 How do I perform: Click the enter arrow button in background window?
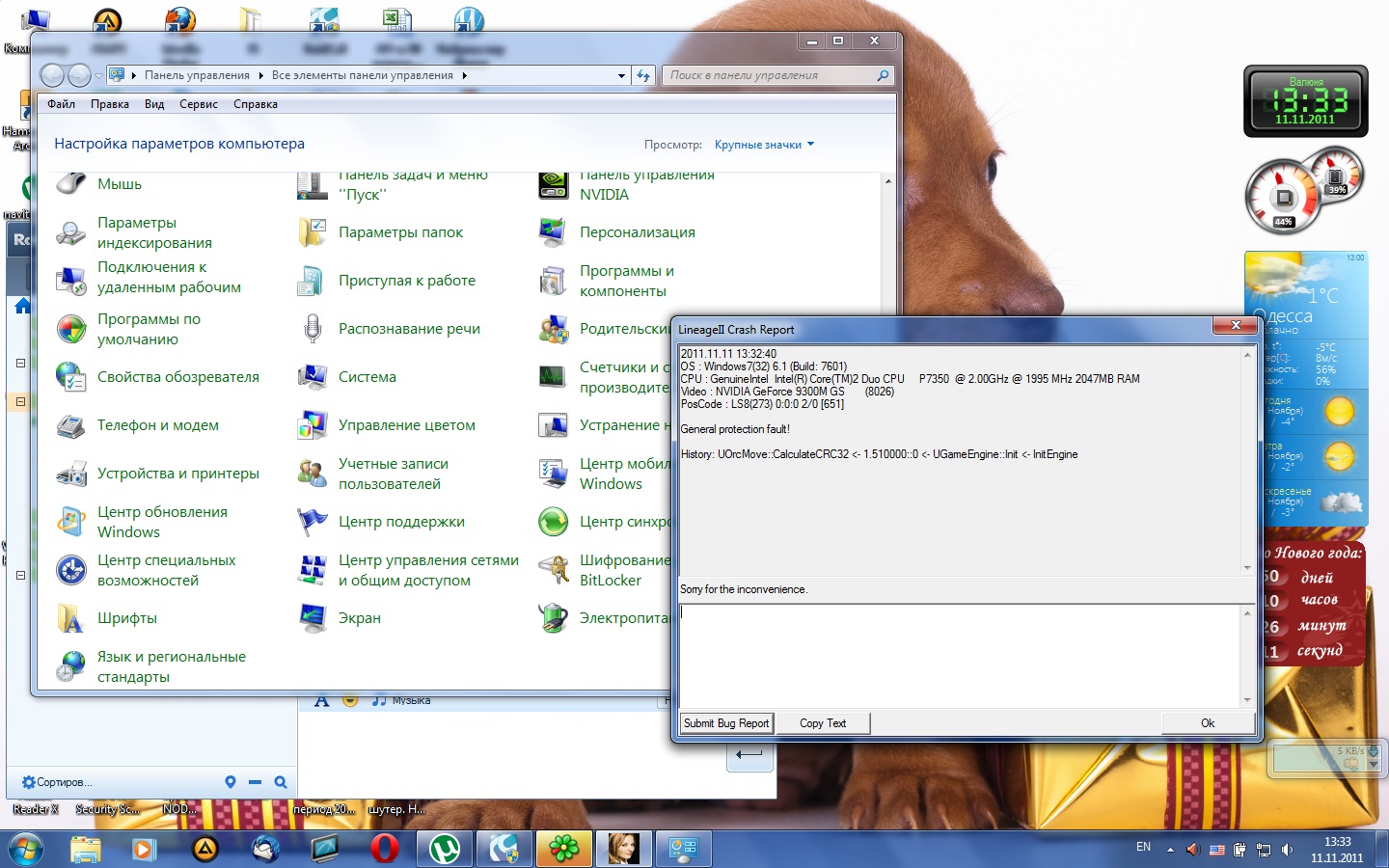pos(749,754)
